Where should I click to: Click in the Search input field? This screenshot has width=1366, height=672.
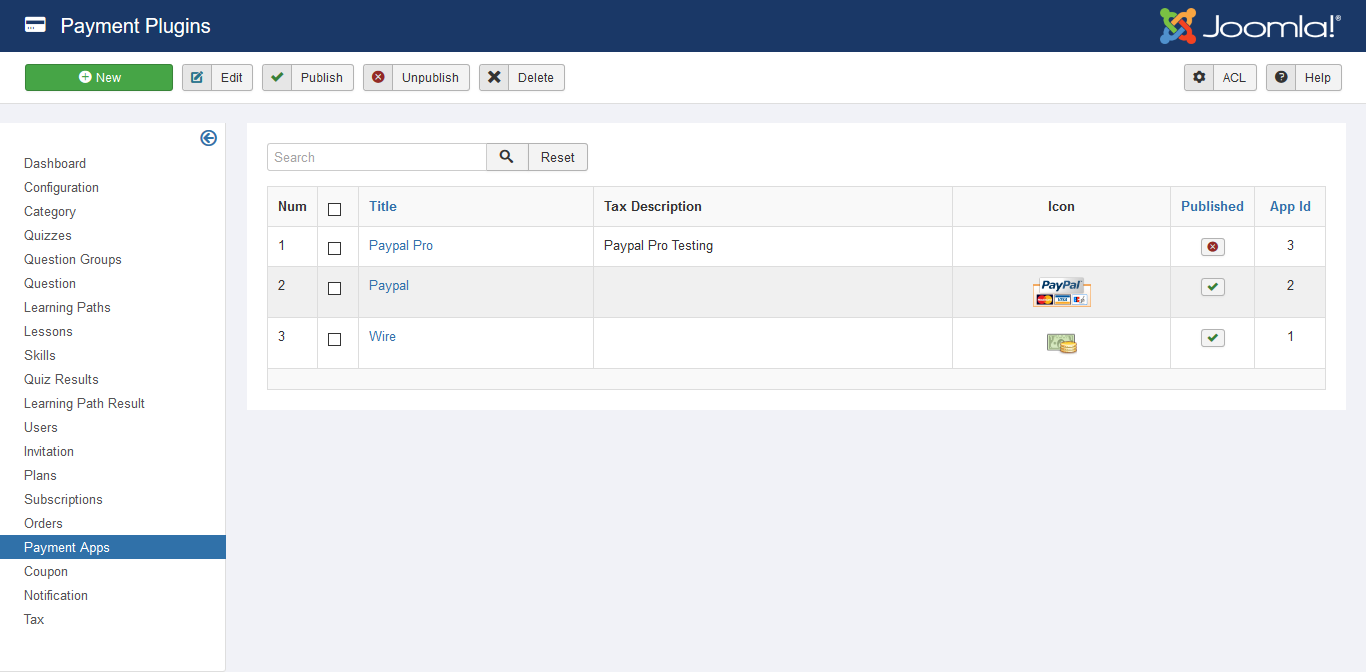[x=376, y=157]
